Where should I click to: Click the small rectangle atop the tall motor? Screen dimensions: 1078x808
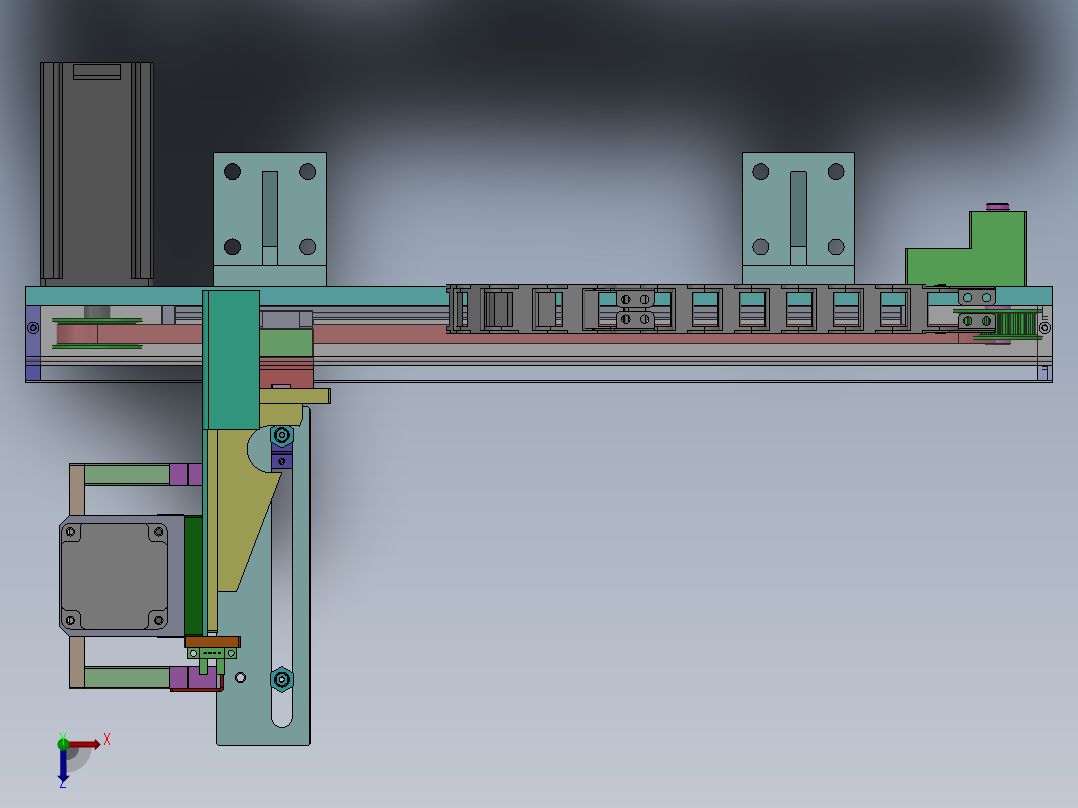click(97, 72)
